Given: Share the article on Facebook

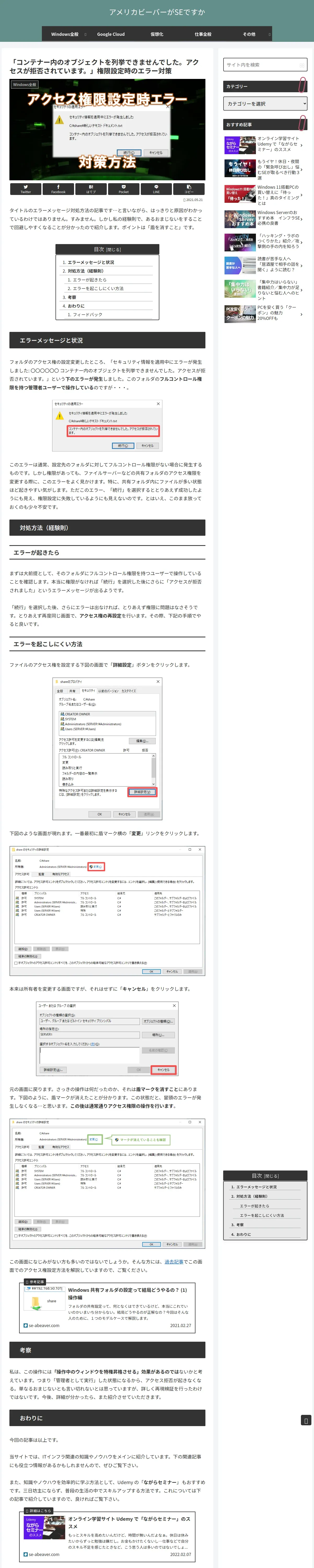Looking at the screenshot, I should (59, 189).
